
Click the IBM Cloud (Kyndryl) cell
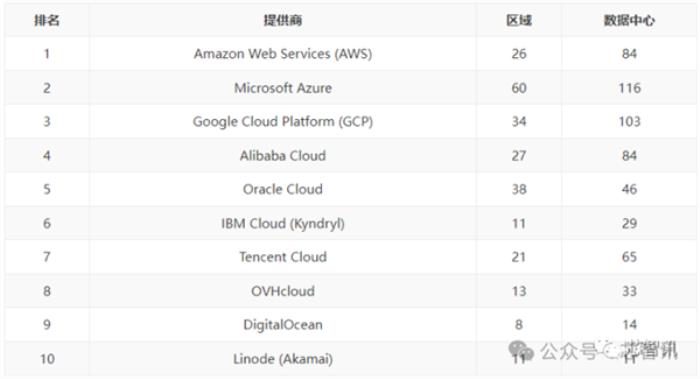tap(283, 223)
